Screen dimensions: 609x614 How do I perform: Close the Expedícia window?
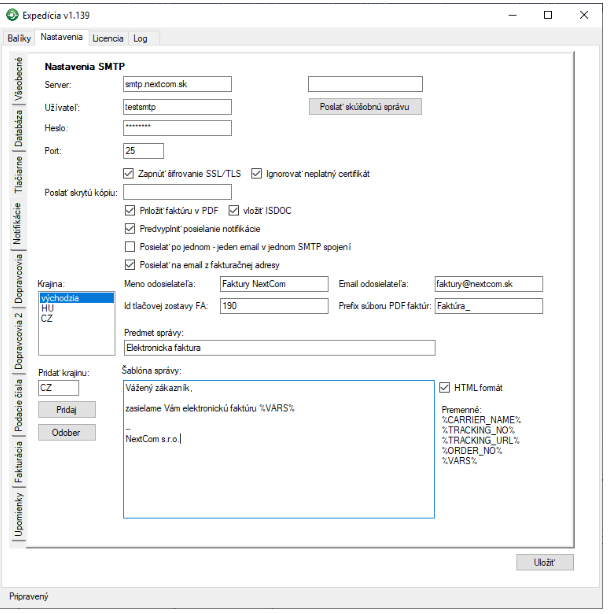point(584,15)
